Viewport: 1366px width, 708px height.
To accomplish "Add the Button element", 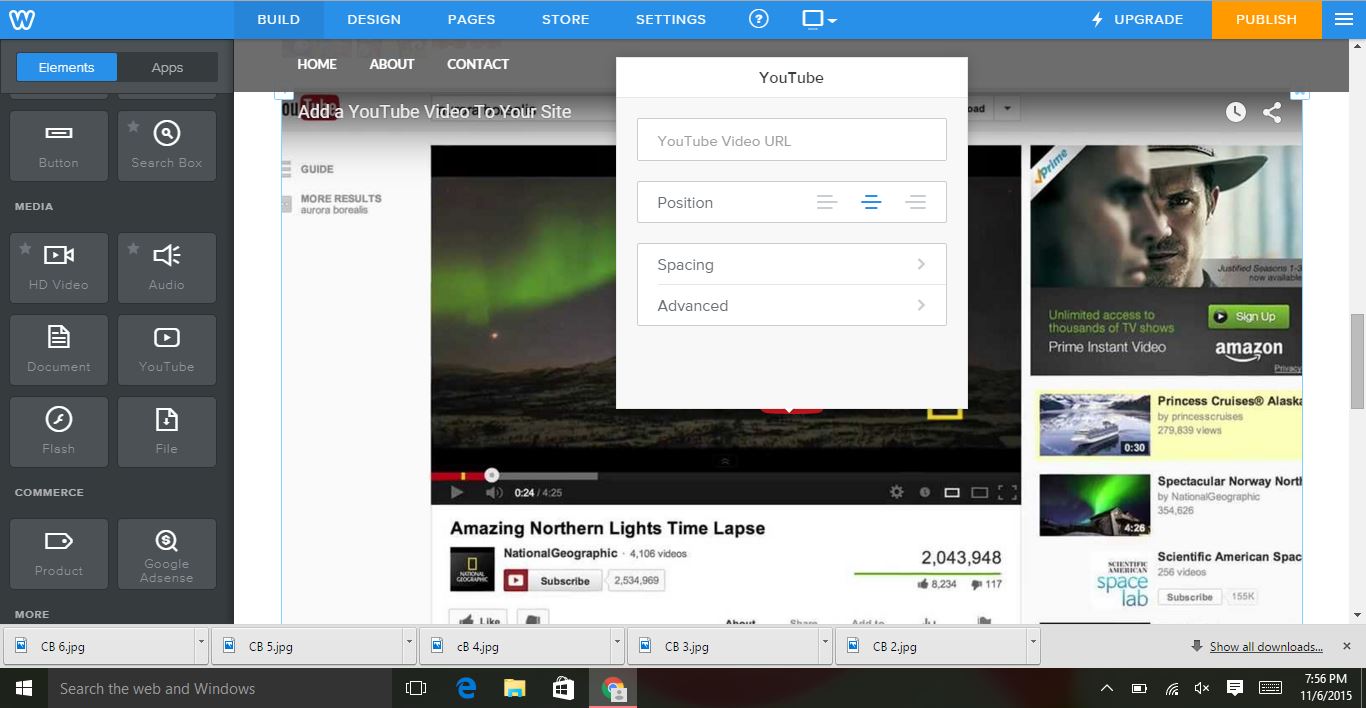I will [59, 146].
